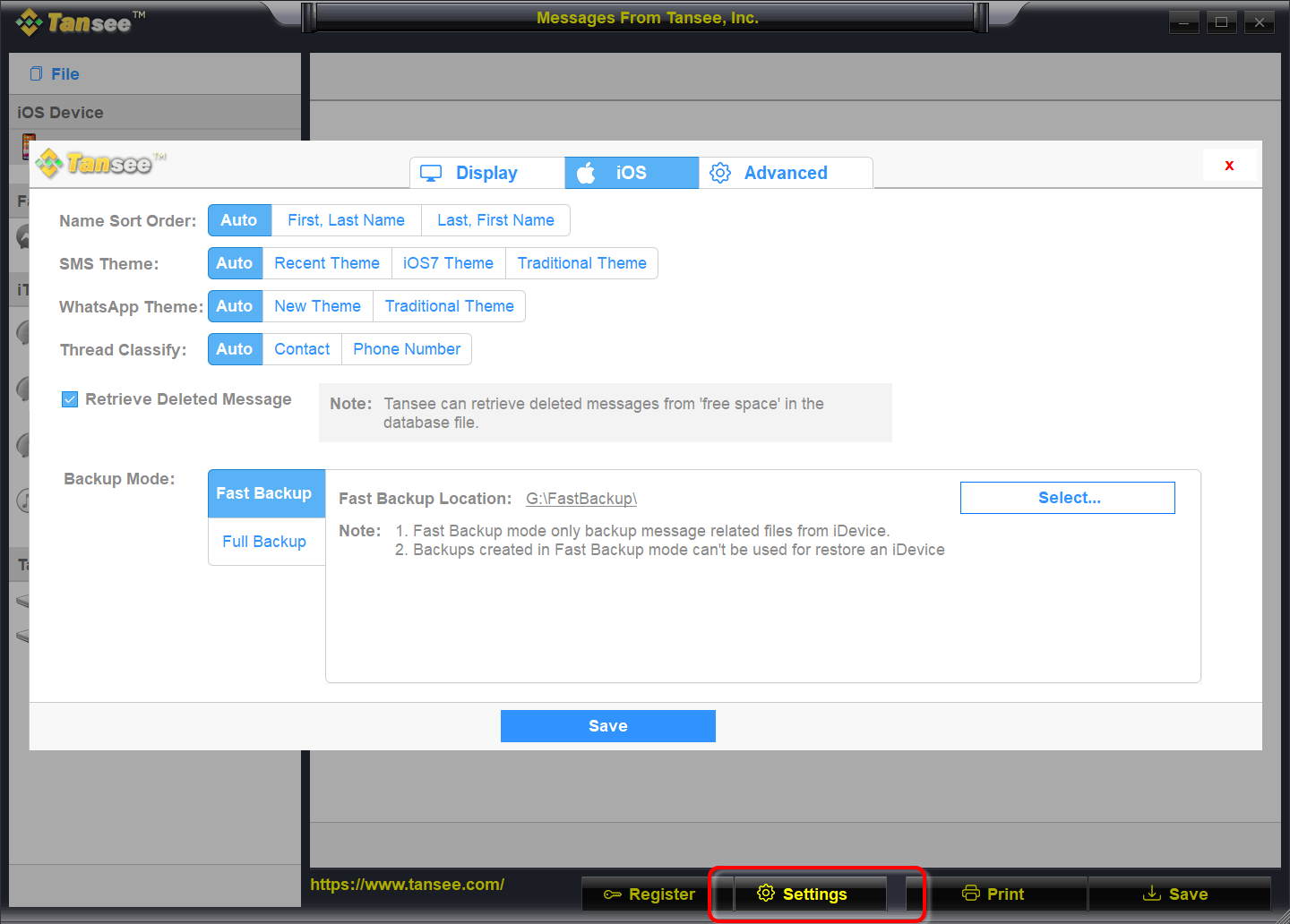Screen dimensions: 1290x924
Task: Open the G:\FastBackup\ location link
Action: (581, 499)
